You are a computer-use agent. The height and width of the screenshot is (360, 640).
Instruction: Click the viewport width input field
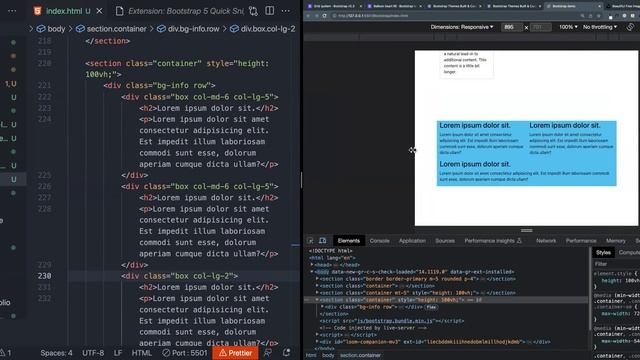pos(511,27)
